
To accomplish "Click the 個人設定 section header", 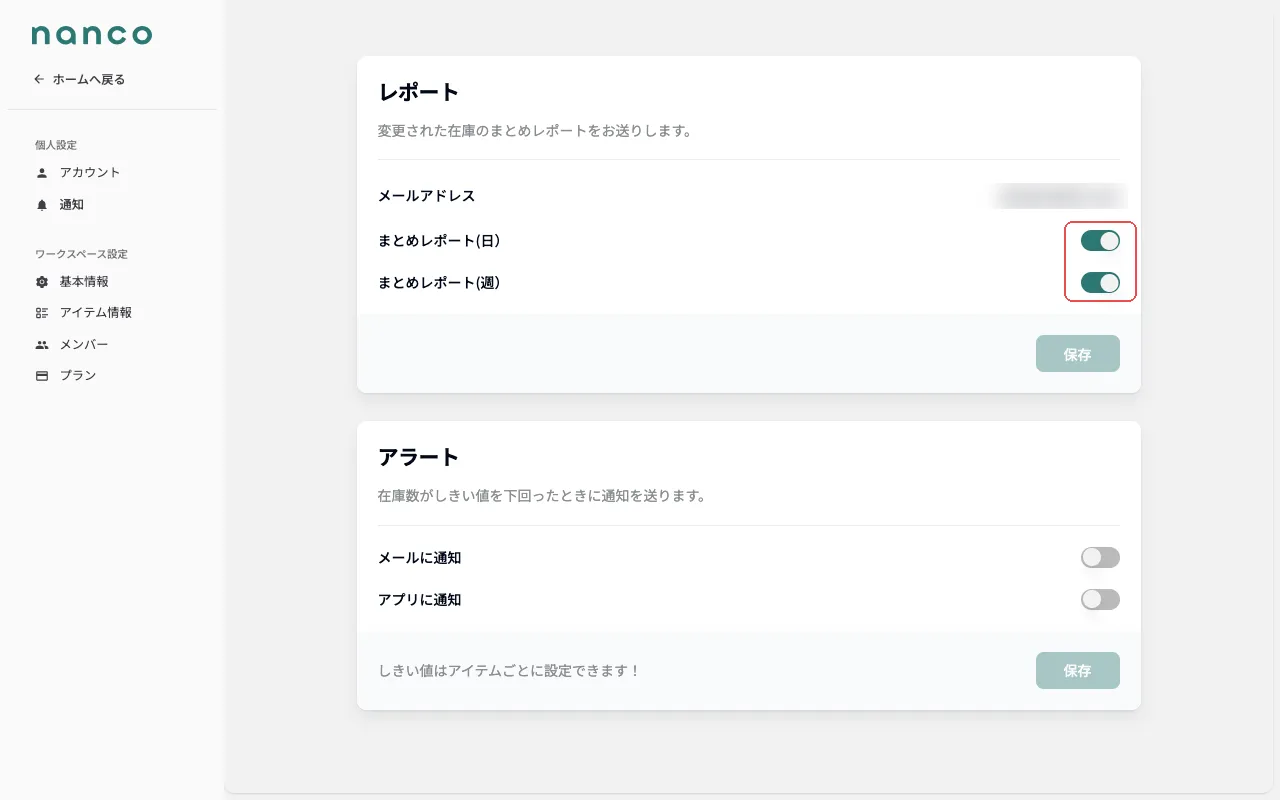I will pos(56,145).
